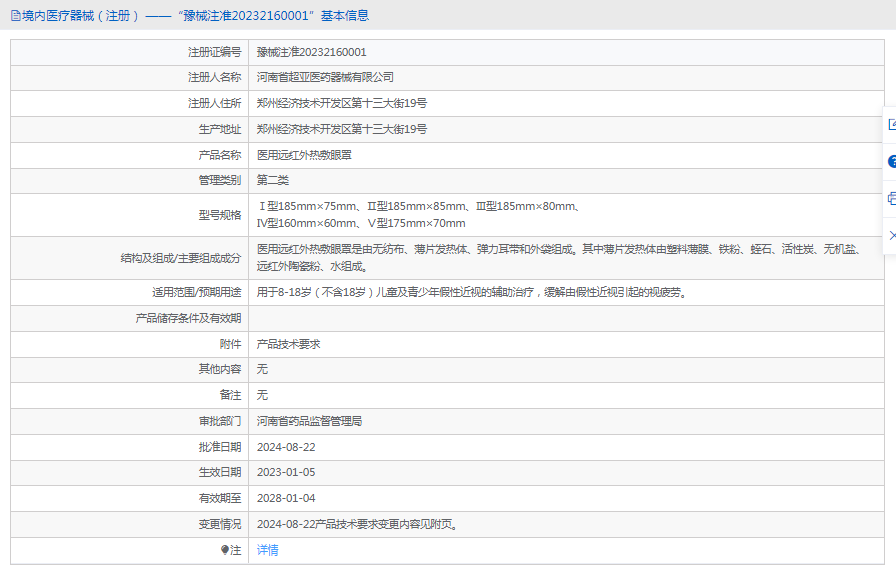This screenshot has height=567, width=896.
Task: Click the edit/feedback icon in right sidebar
Action: 891,125
